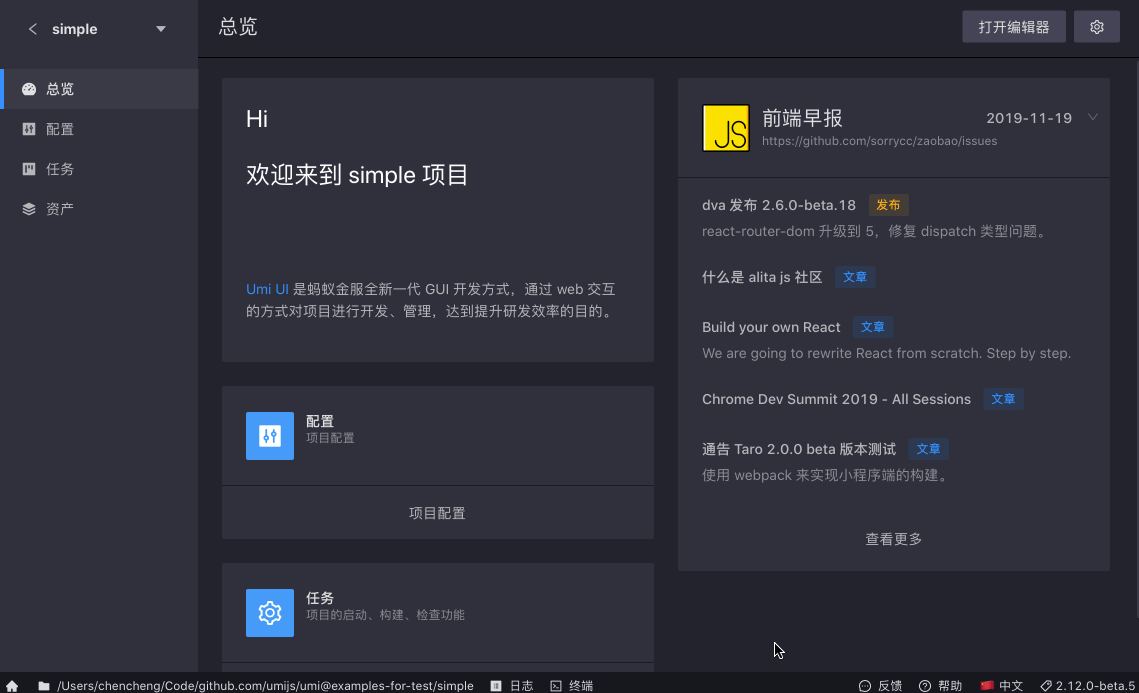
Task: Click the 文章 tag beside Taro article
Action: tap(928, 449)
